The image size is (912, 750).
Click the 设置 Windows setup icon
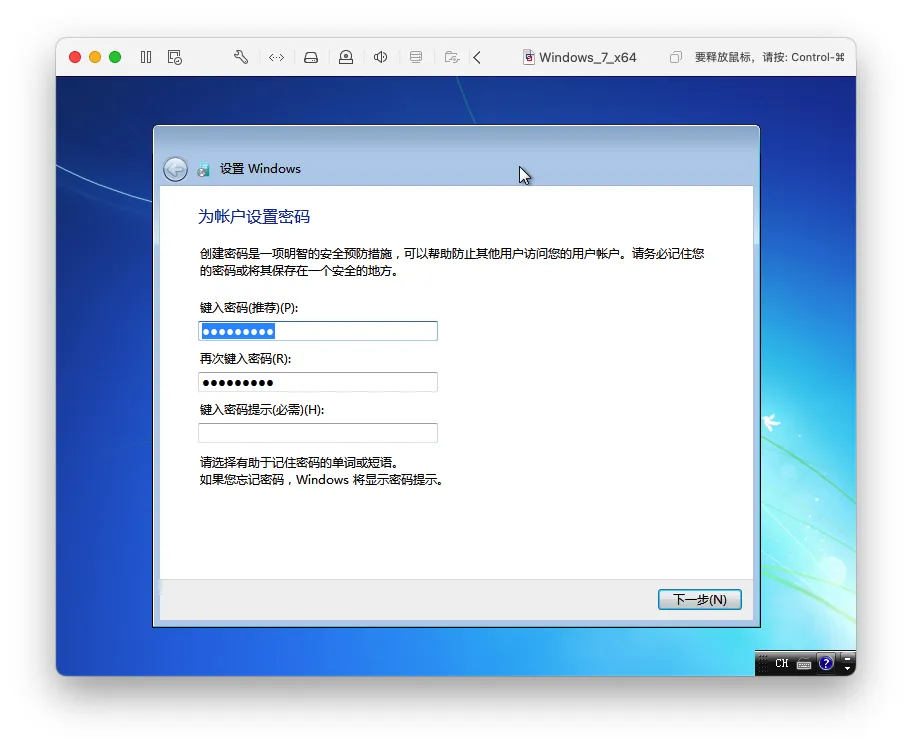point(203,169)
